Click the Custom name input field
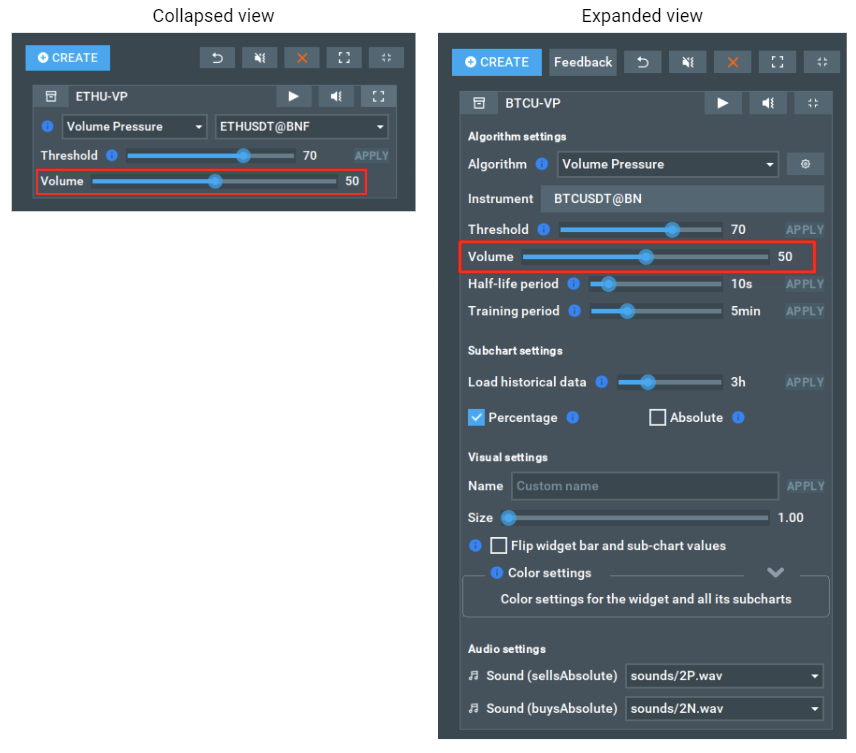The height and width of the screenshot is (753, 856). click(x=645, y=486)
